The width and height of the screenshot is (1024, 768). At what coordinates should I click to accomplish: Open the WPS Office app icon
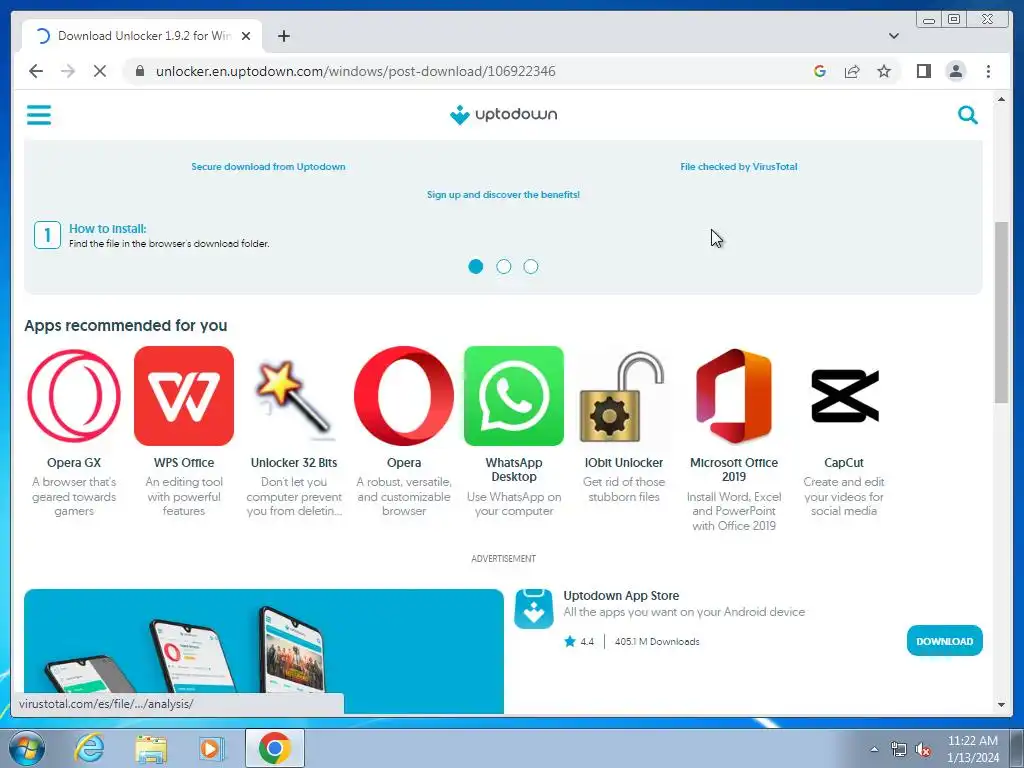(184, 396)
